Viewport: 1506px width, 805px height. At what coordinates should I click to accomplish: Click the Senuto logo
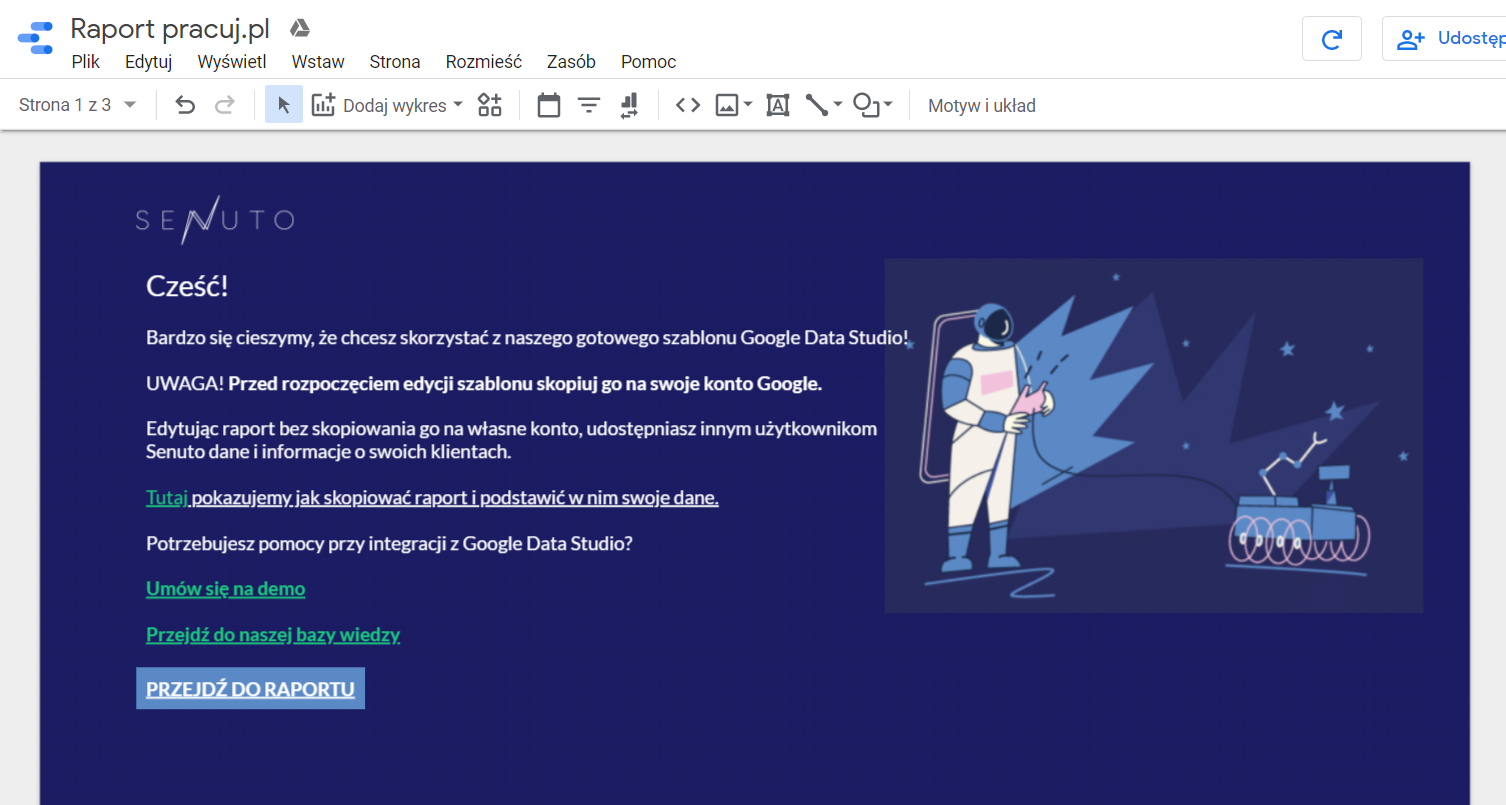point(215,220)
